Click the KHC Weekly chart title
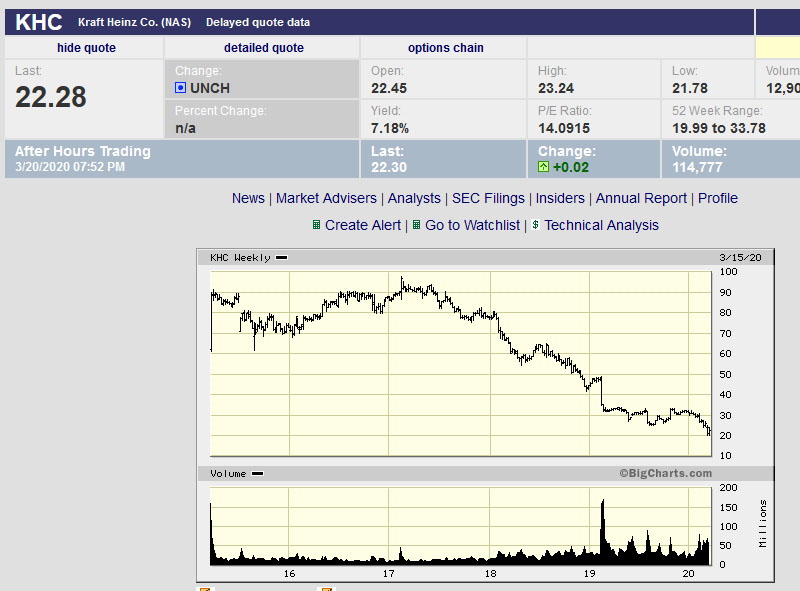 240,258
